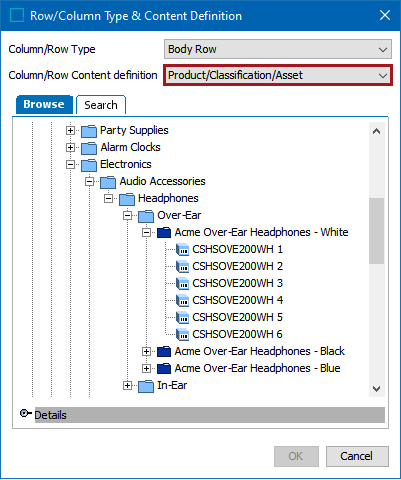Image resolution: width=401 pixels, height=480 pixels.
Task: Collapse the Over-Ear folder node
Action: pyautogui.click(x=127, y=216)
